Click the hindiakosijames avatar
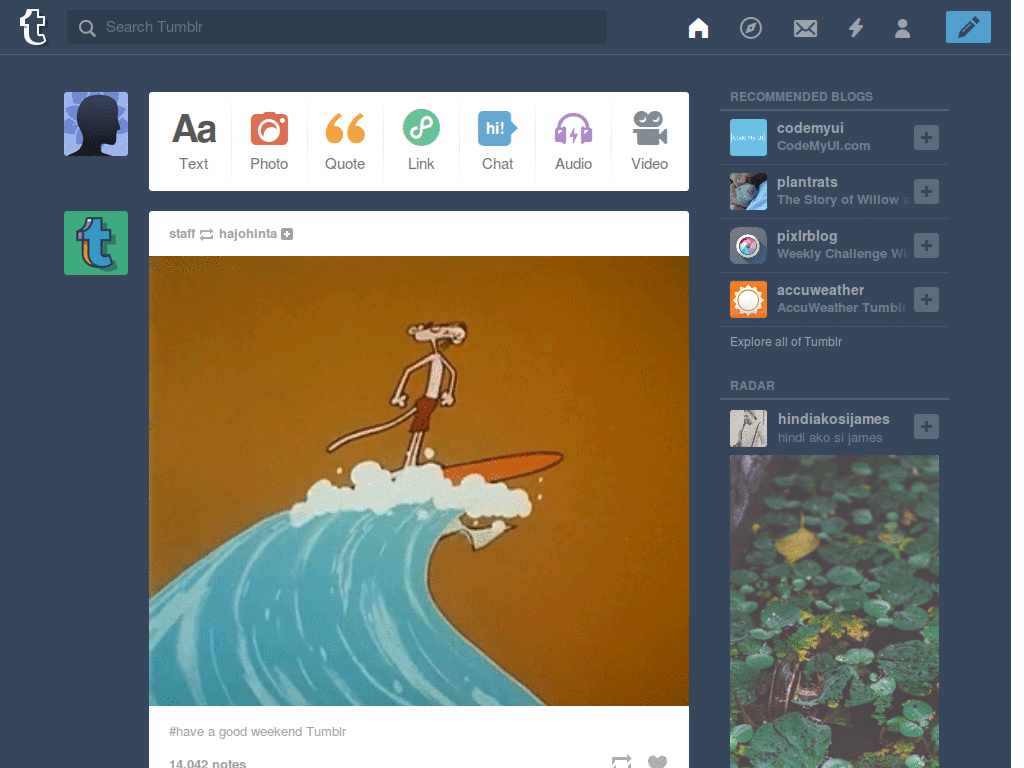The width and height of the screenshot is (1024, 768). coord(748,428)
